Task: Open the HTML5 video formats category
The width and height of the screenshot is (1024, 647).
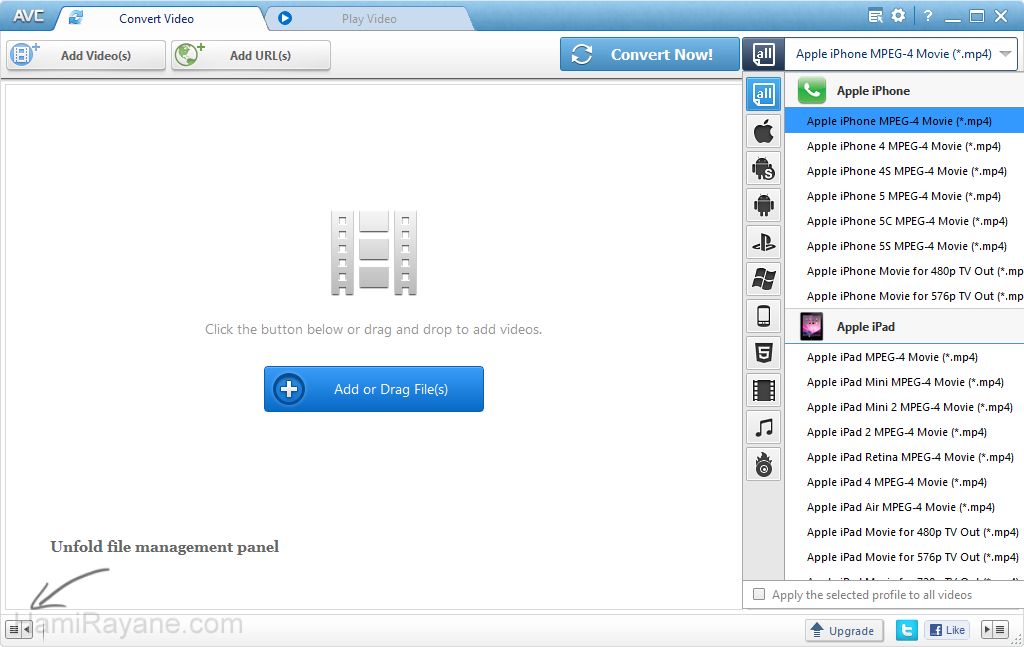Action: [763, 354]
